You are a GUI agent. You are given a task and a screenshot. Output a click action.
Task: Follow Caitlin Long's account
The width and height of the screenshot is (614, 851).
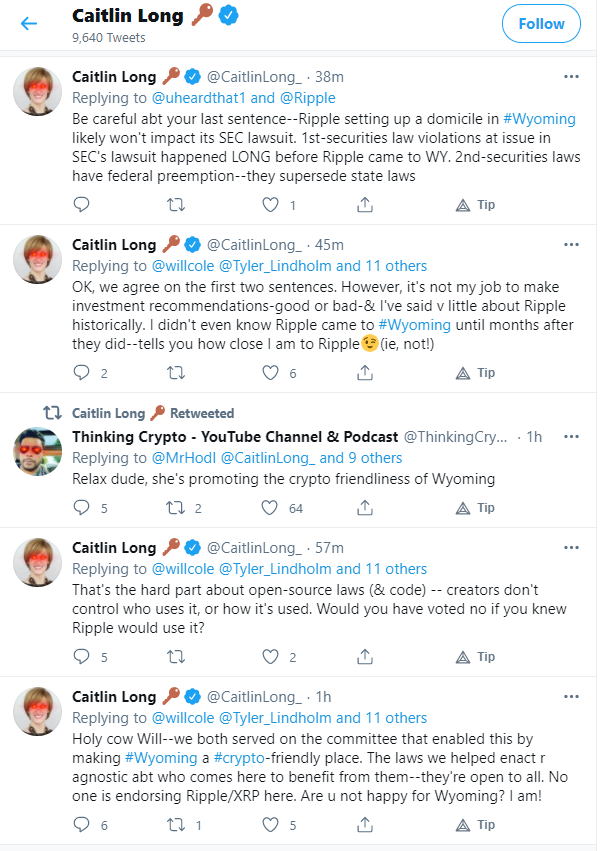[x=541, y=24]
